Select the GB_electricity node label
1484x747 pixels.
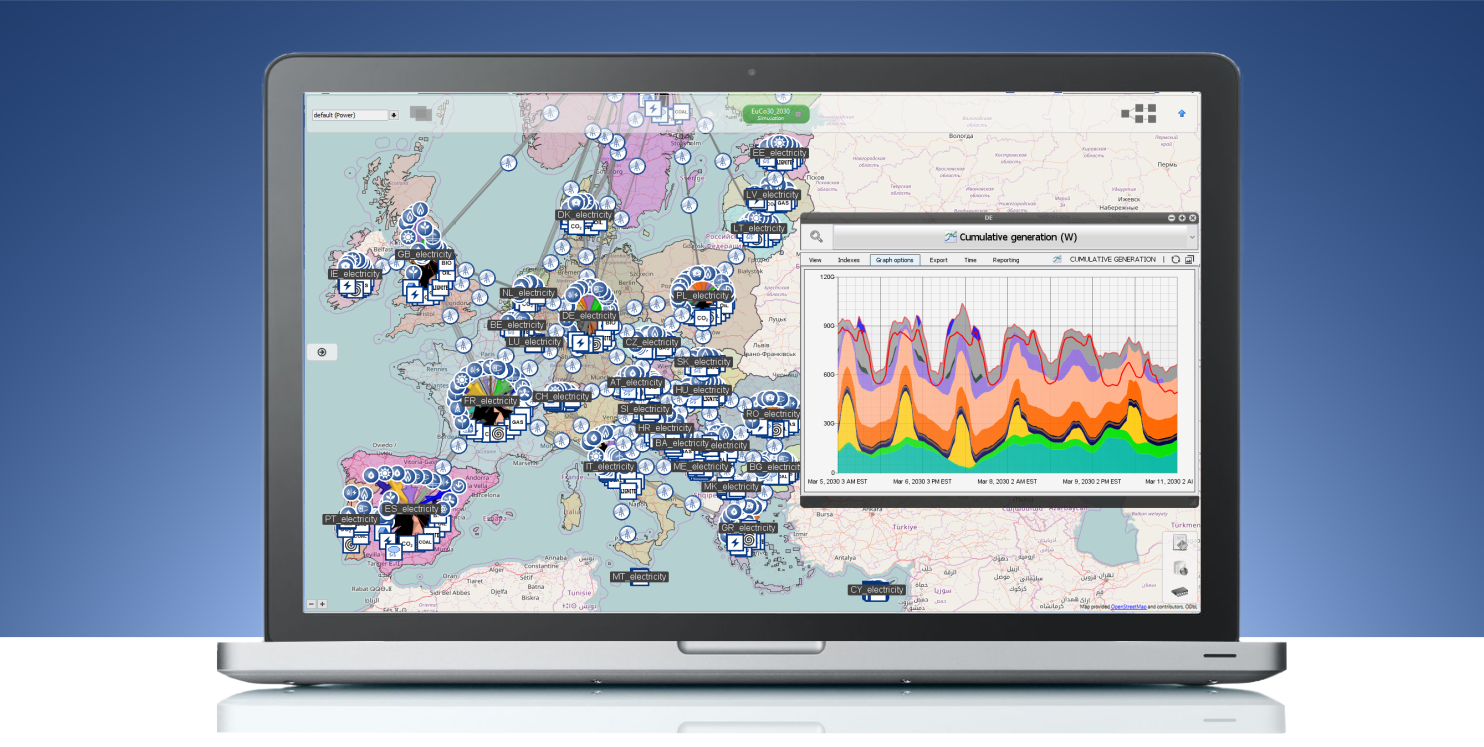click(x=425, y=254)
